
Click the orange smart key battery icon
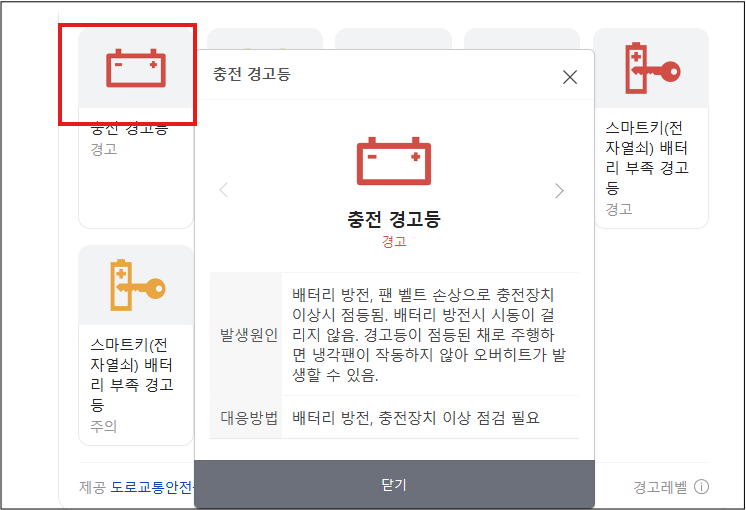point(136,285)
